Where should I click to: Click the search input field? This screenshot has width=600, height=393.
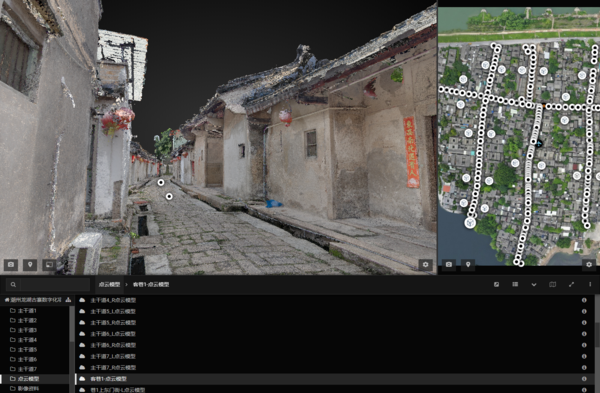55,284
